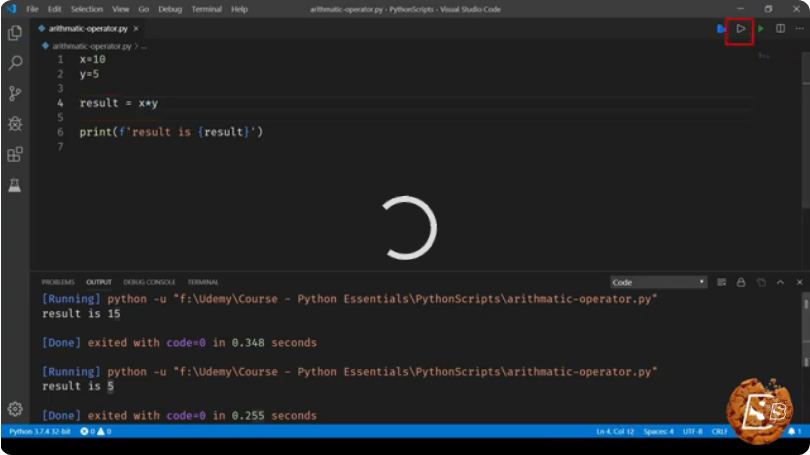The image size is (810, 455).
Task: Open the Extensions view icon
Action: tap(15, 154)
